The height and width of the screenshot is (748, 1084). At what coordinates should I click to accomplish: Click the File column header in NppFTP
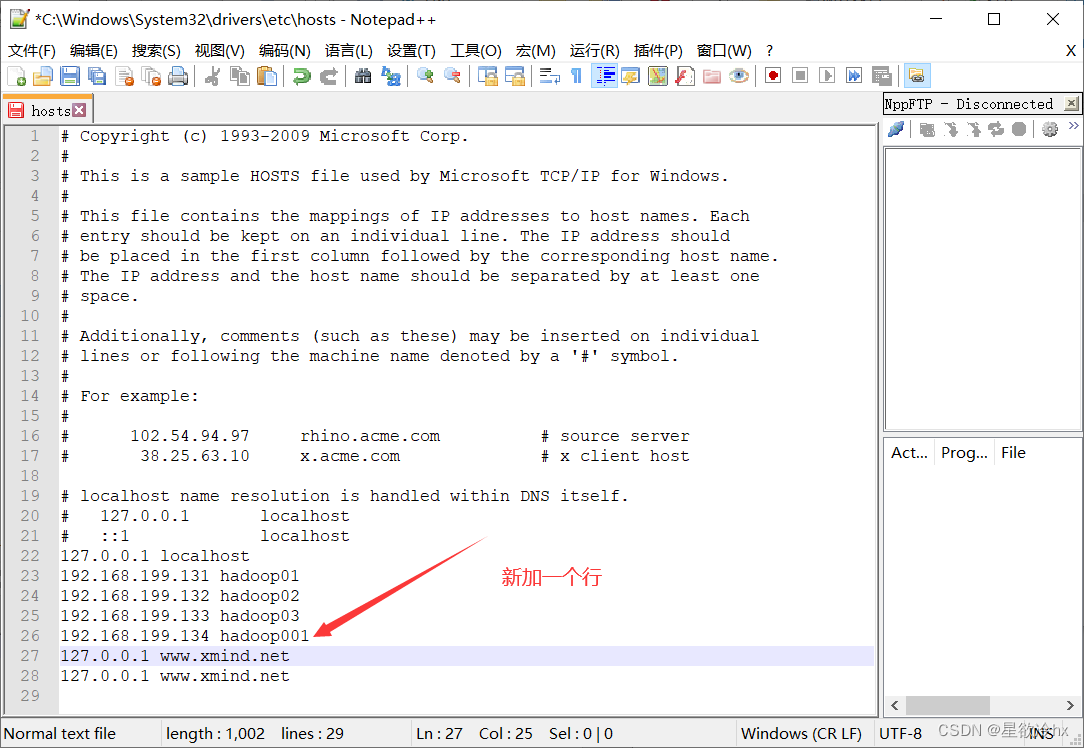(x=1013, y=453)
